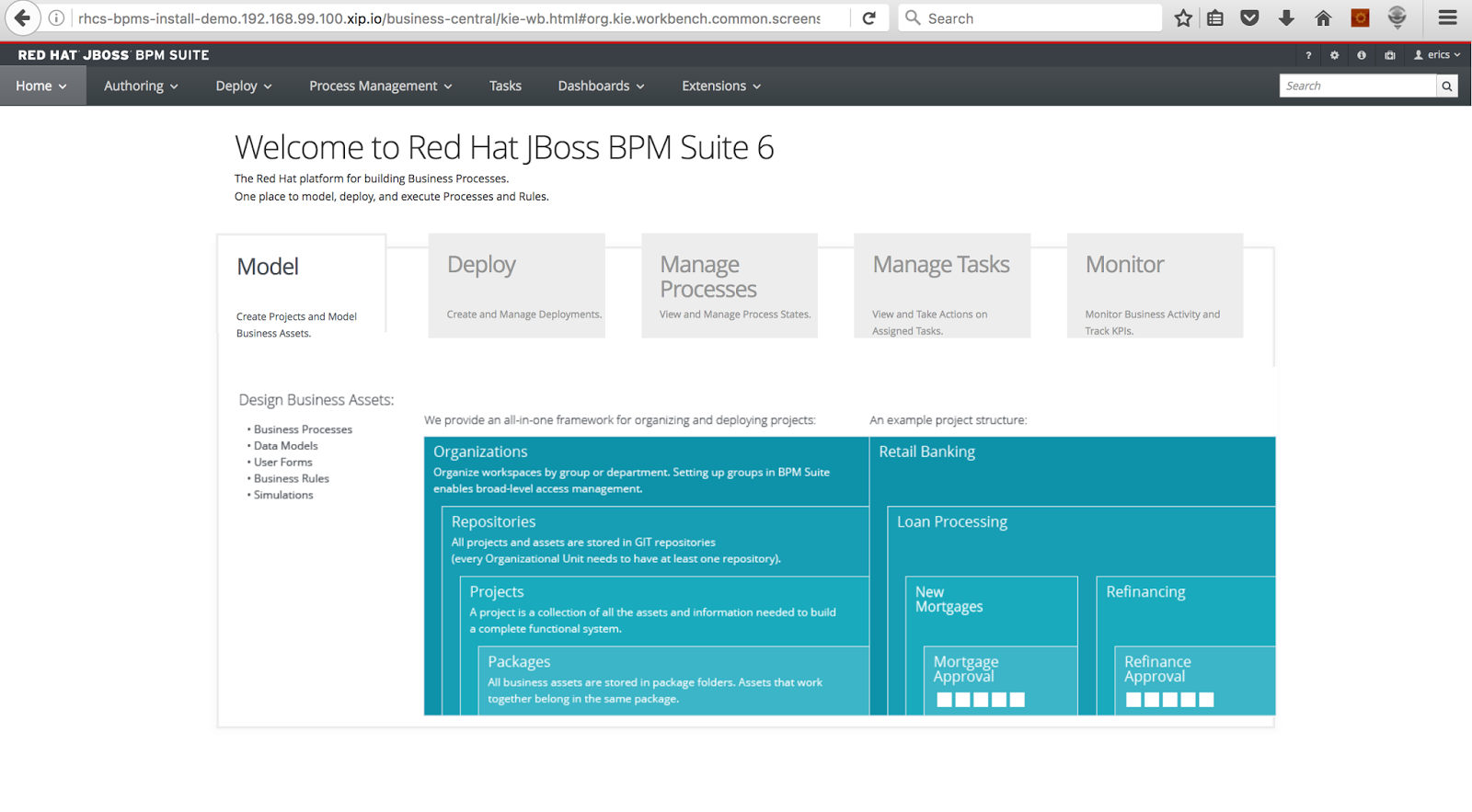Click the medkit icon in the header
Screen dimensions: 1472x812
[1390, 55]
